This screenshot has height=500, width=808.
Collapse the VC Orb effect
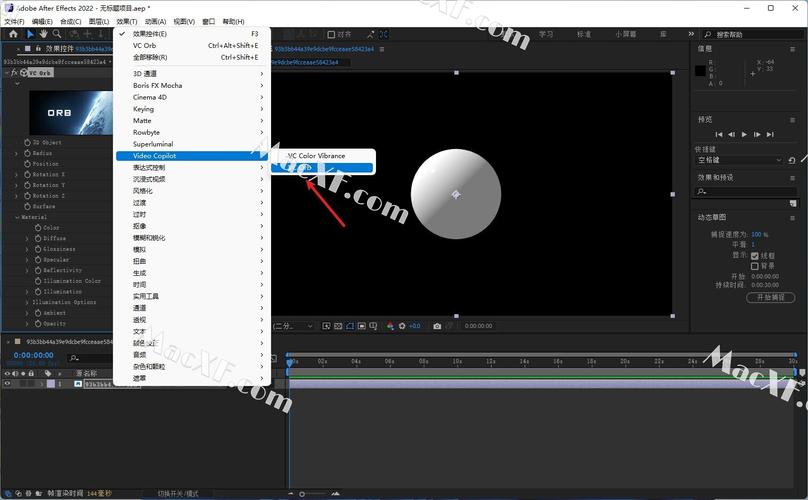pos(7,73)
